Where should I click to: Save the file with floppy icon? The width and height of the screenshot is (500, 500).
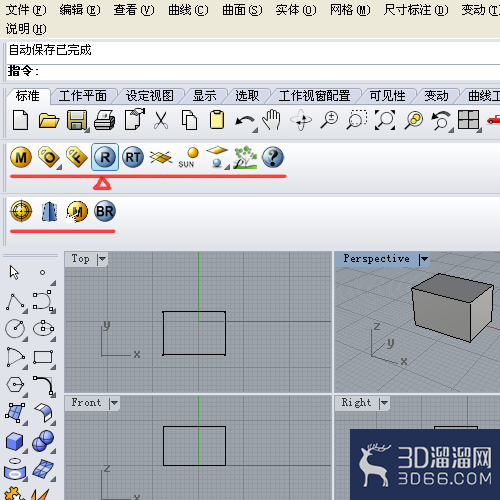77,120
